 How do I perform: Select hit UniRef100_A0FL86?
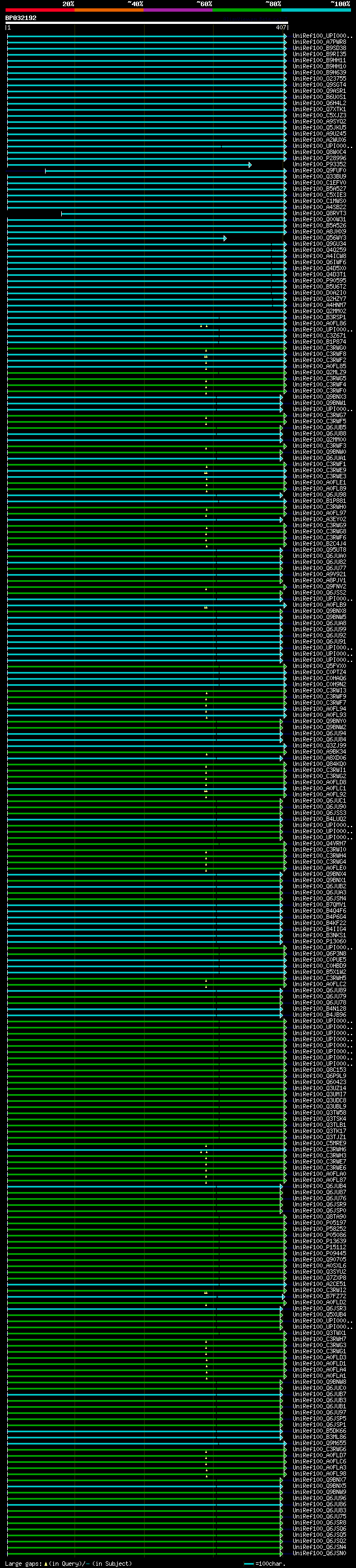(x=319, y=323)
